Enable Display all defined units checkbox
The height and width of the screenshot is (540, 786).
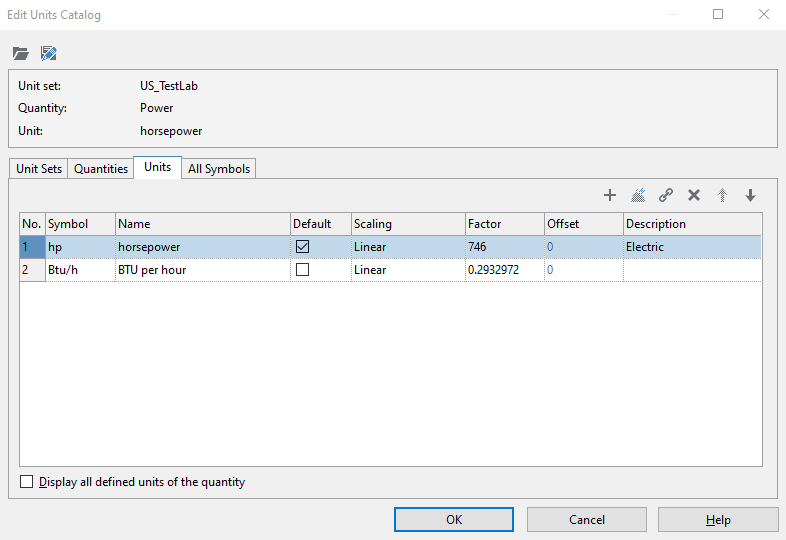(x=27, y=482)
